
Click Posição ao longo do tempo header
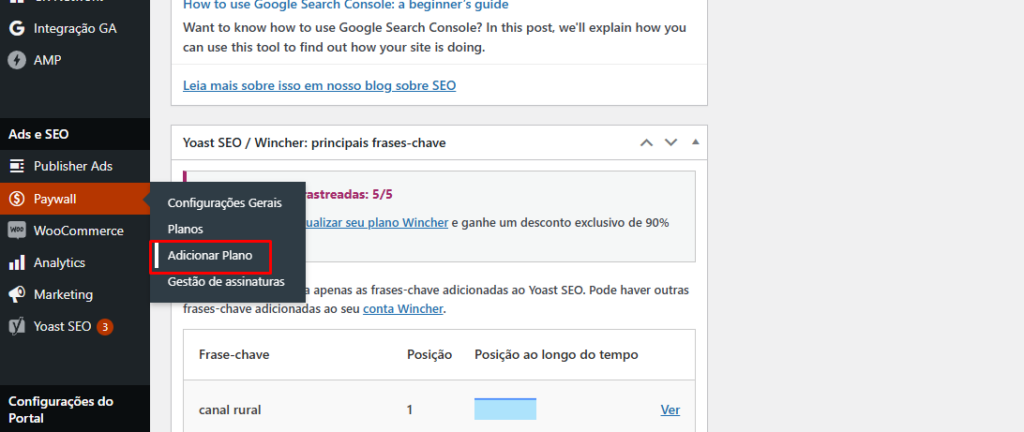pos(556,354)
